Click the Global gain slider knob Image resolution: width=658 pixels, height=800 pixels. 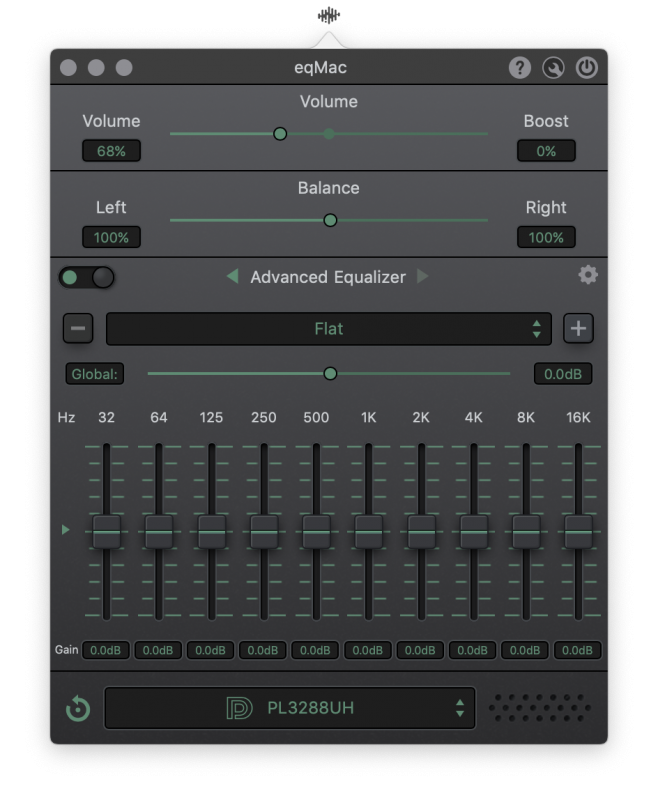pyautogui.click(x=331, y=373)
